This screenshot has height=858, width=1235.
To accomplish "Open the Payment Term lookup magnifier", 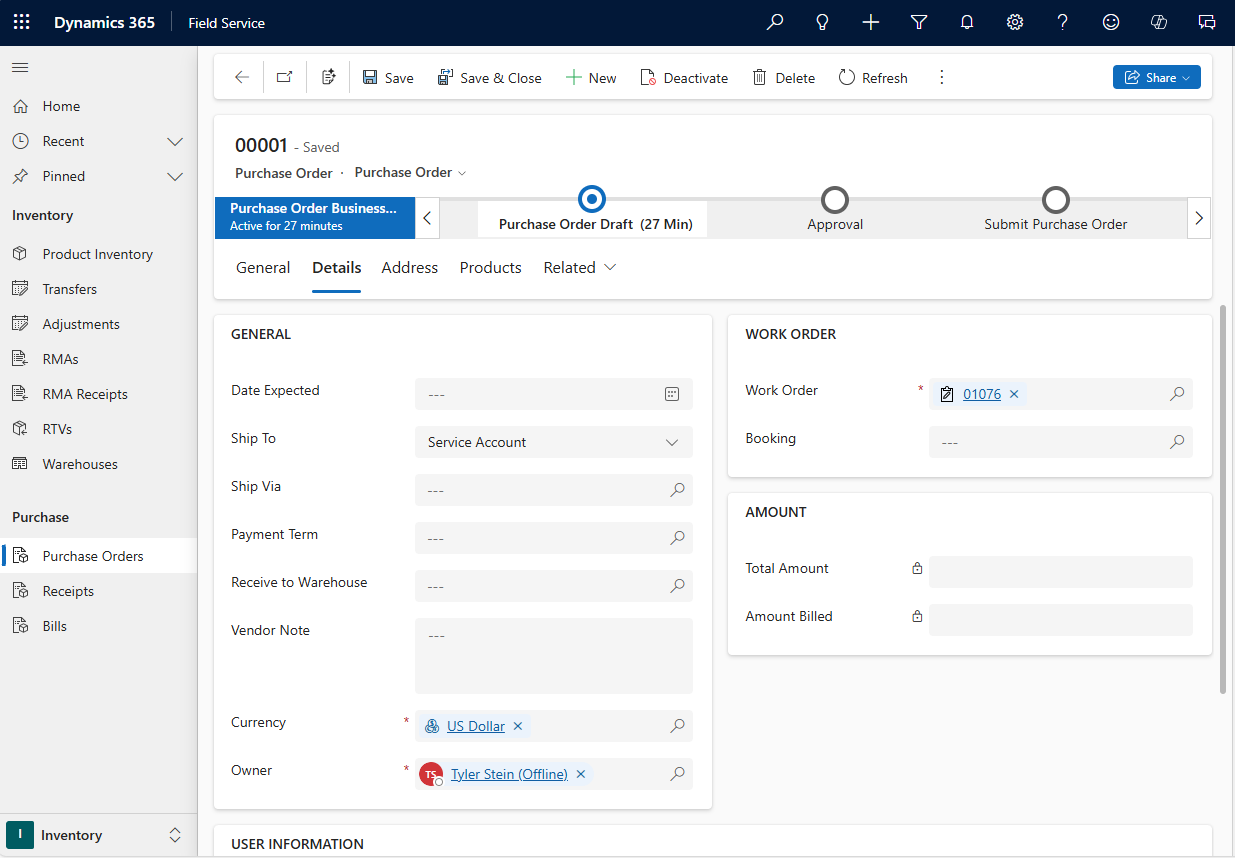I will (x=677, y=538).
